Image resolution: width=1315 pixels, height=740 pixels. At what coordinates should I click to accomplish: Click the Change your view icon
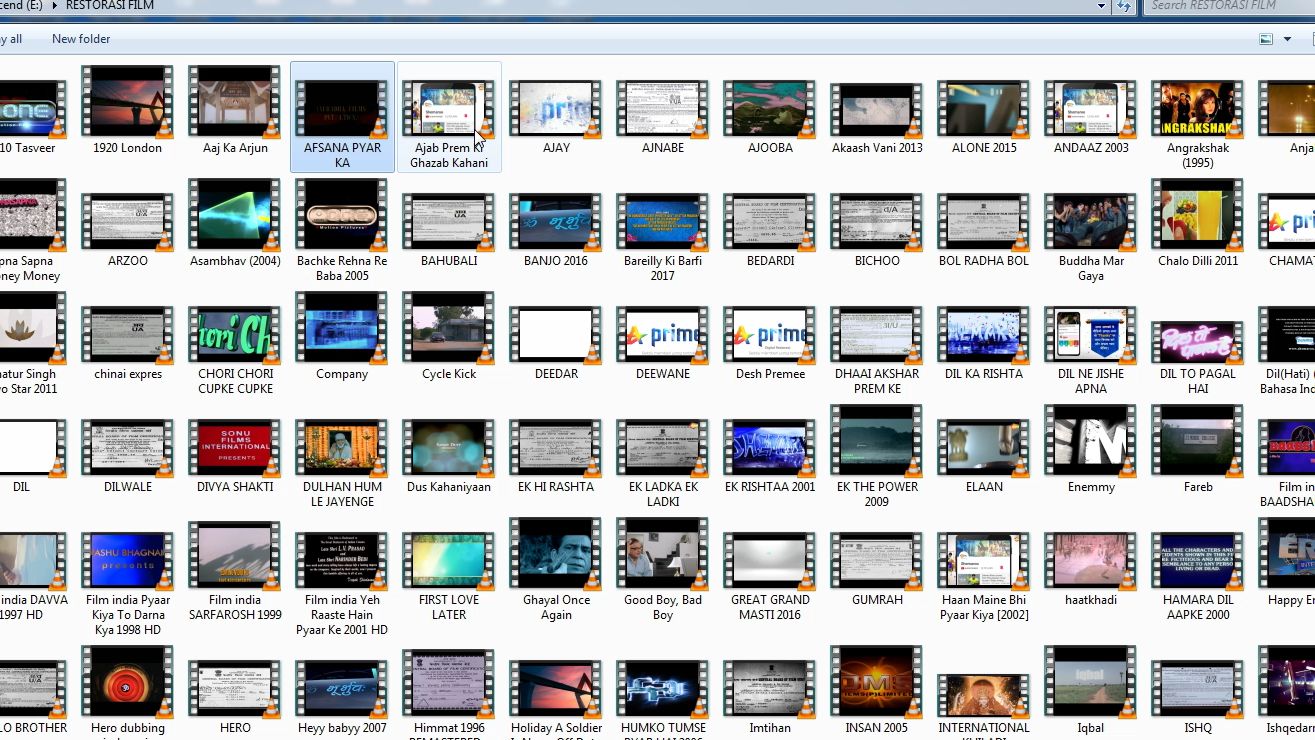(1266, 39)
